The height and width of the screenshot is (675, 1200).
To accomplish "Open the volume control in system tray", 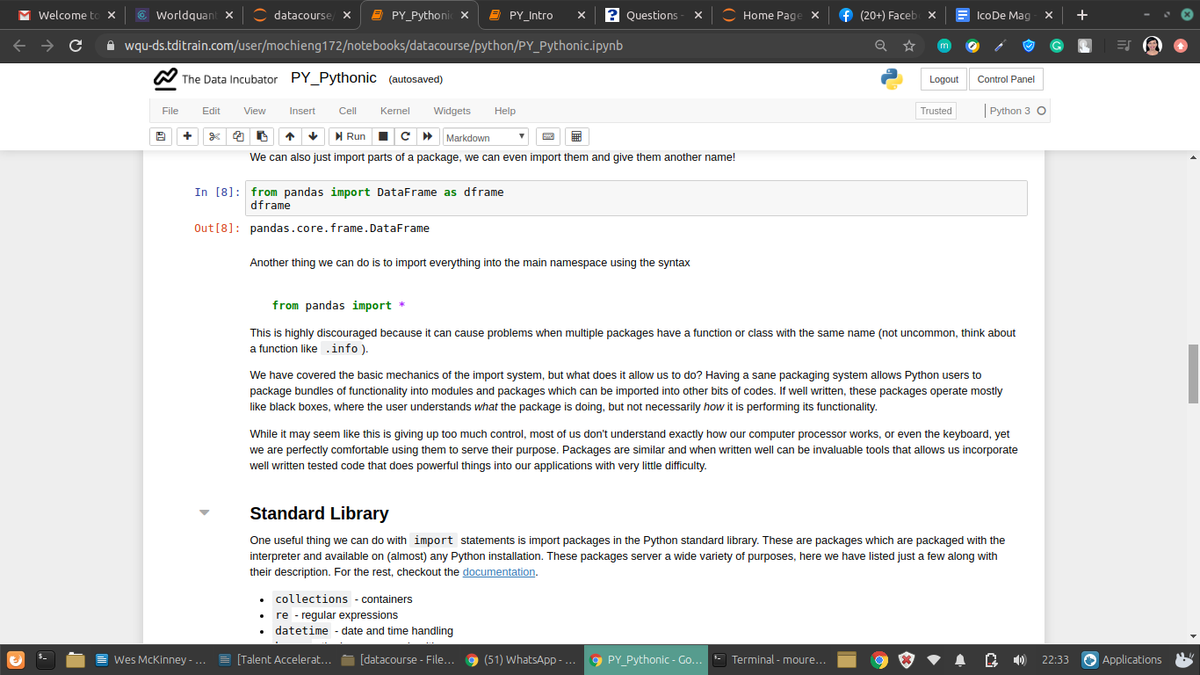I will pos(1018,660).
